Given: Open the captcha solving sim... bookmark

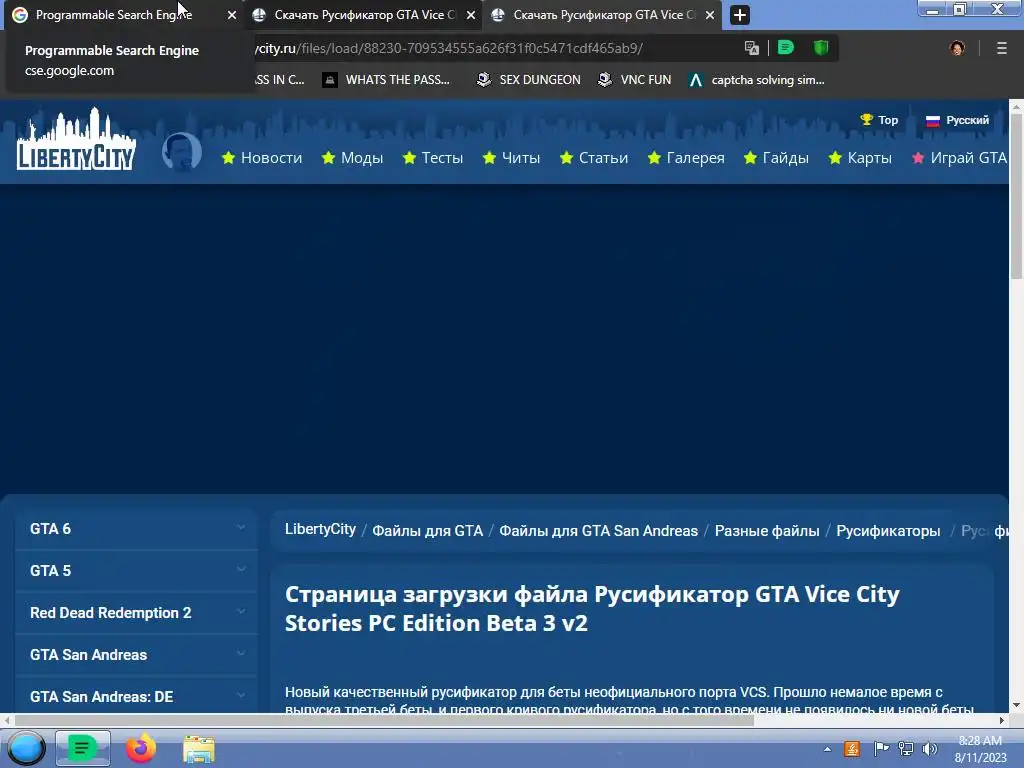Looking at the screenshot, I should [x=757, y=80].
